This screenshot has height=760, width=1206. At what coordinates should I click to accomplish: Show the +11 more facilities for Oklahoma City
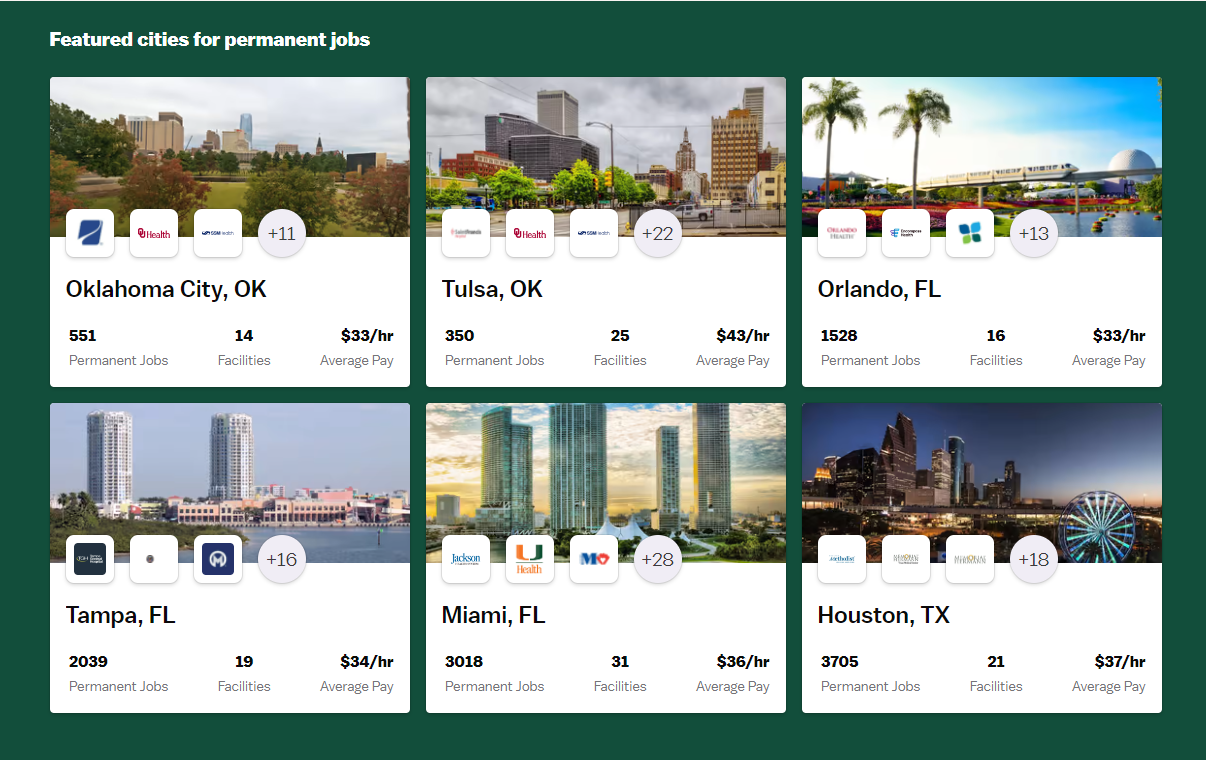tap(282, 233)
